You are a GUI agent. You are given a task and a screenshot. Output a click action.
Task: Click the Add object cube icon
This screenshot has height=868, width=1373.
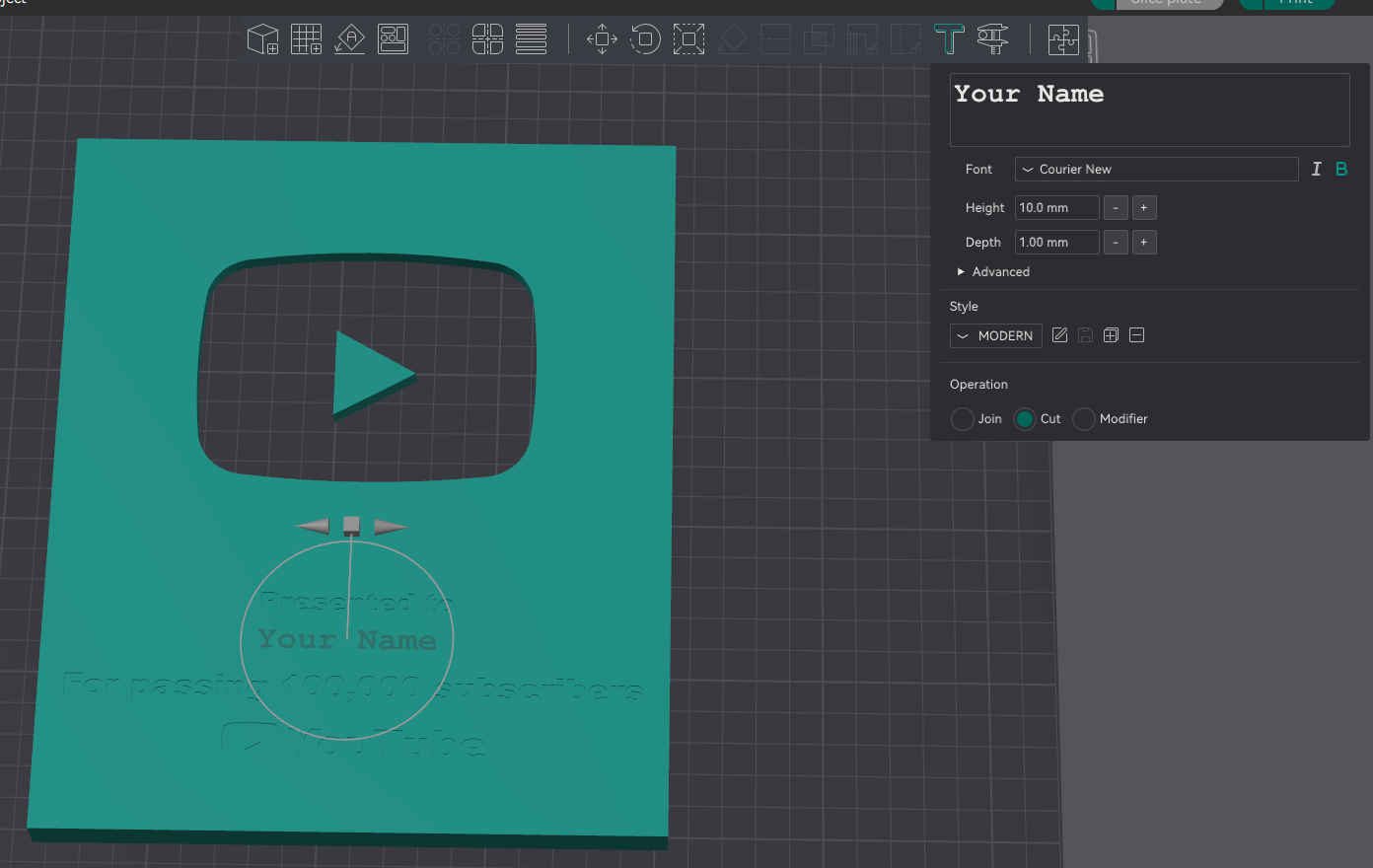tap(262, 39)
